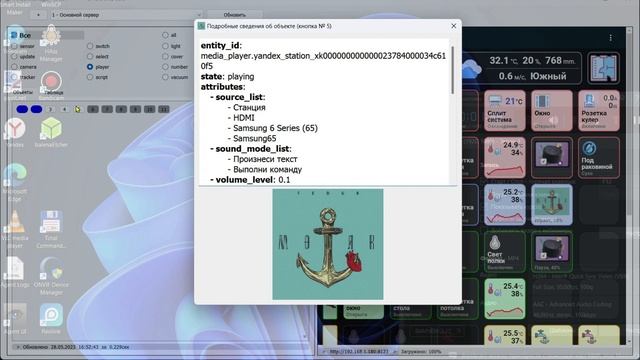Click dark object button number 11

point(164,109)
